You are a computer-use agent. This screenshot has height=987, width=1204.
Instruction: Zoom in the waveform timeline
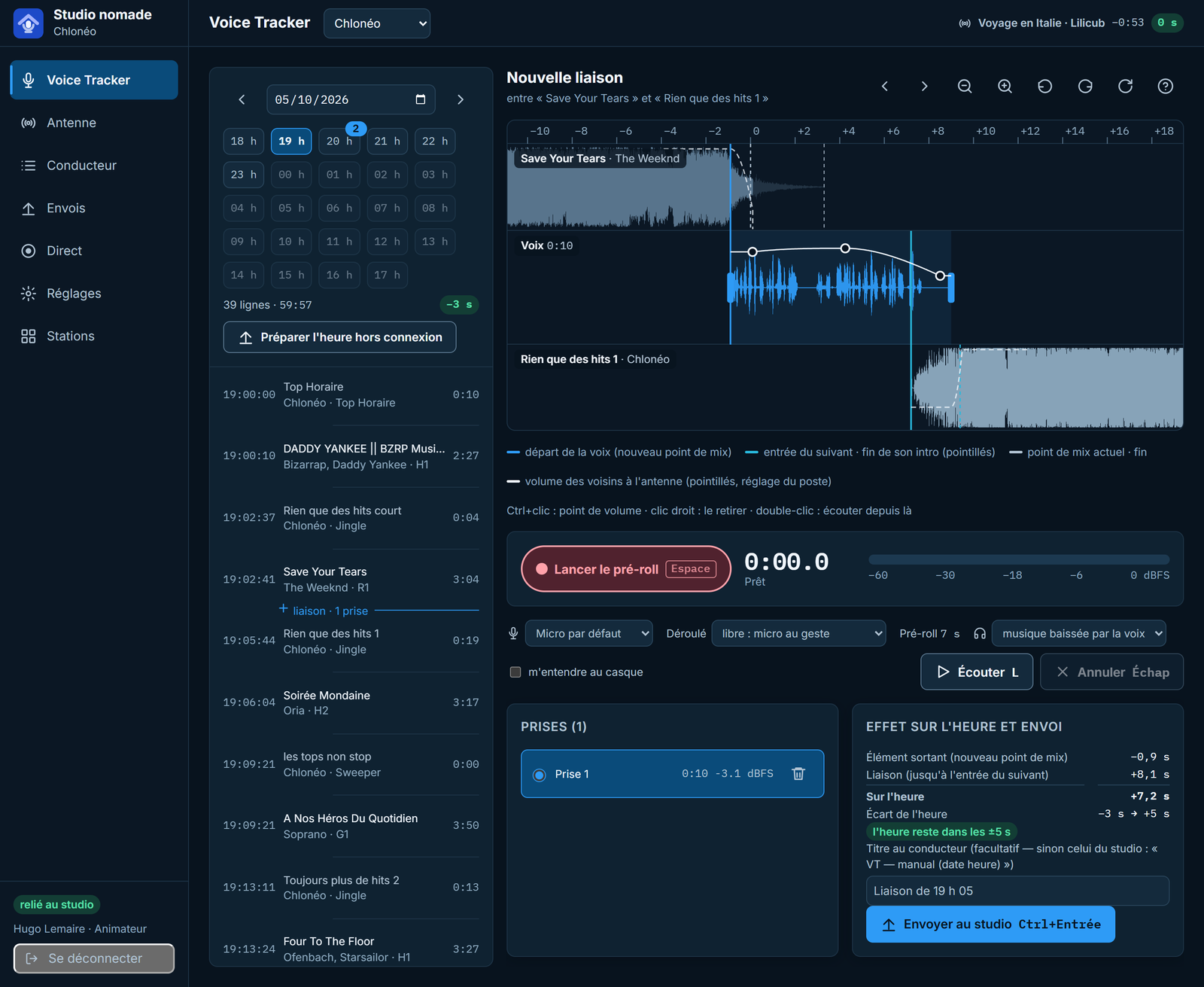pos(1005,87)
